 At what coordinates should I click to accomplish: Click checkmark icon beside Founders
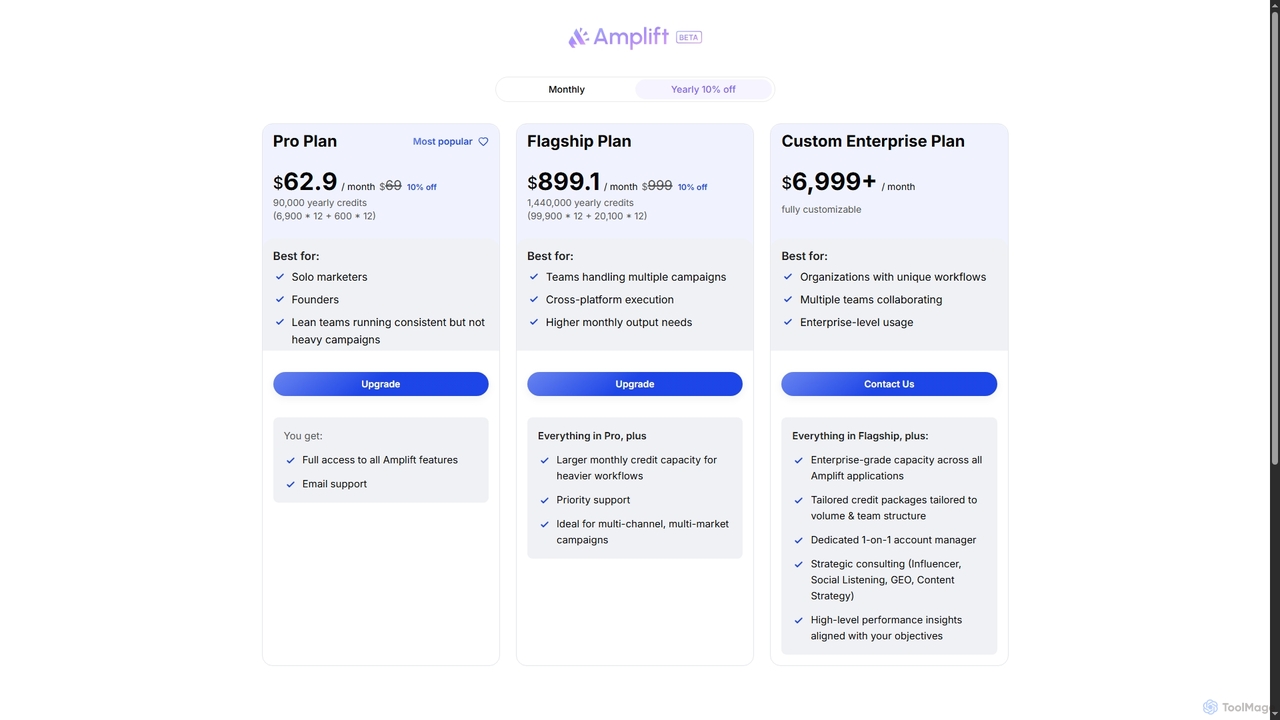[x=280, y=300]
